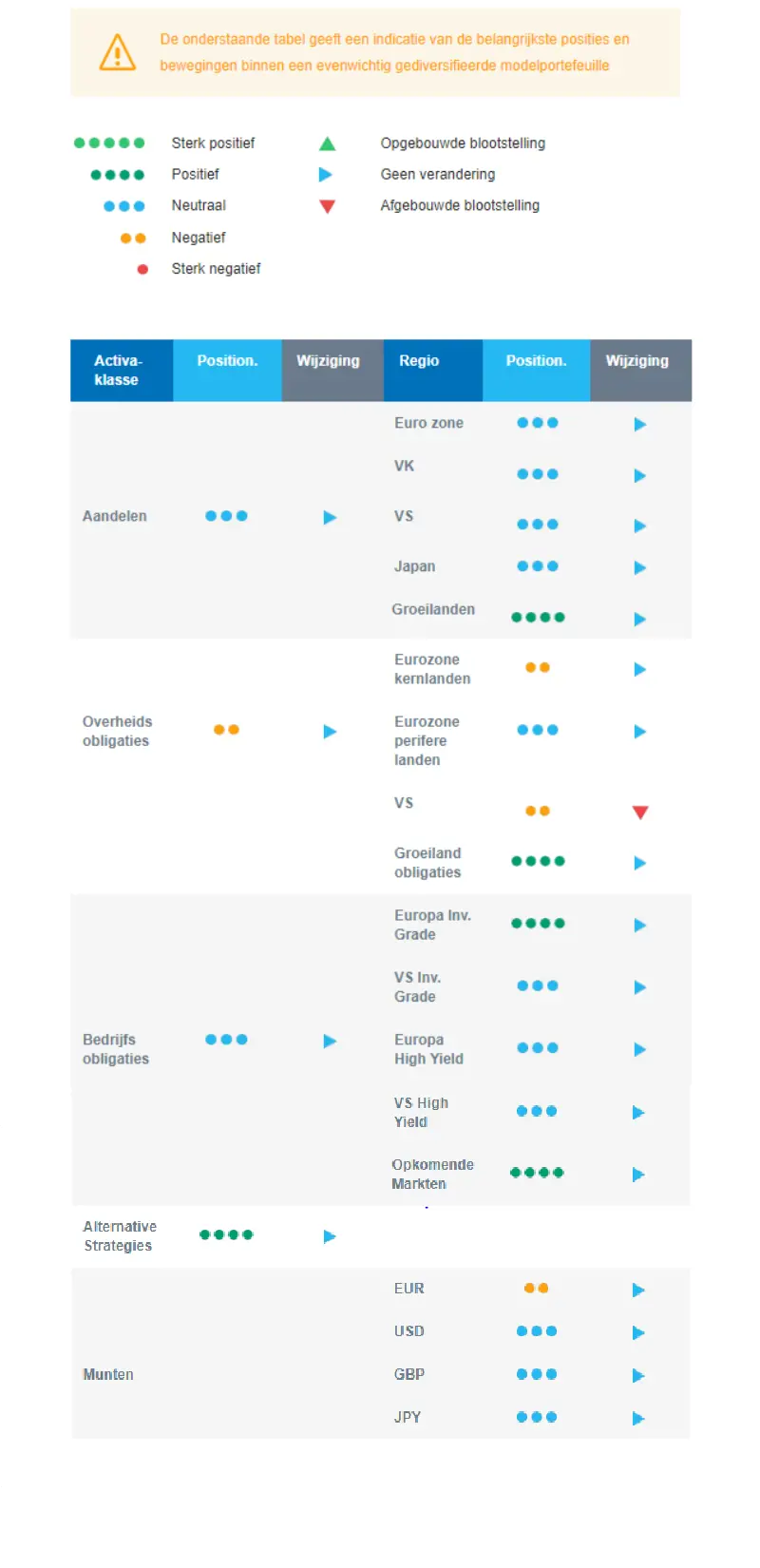Click the five green dots for Sterk positief
Image resolution: width=760 pixels, height=1568 pixels.
pyautogui.click(x=109, y=143)
